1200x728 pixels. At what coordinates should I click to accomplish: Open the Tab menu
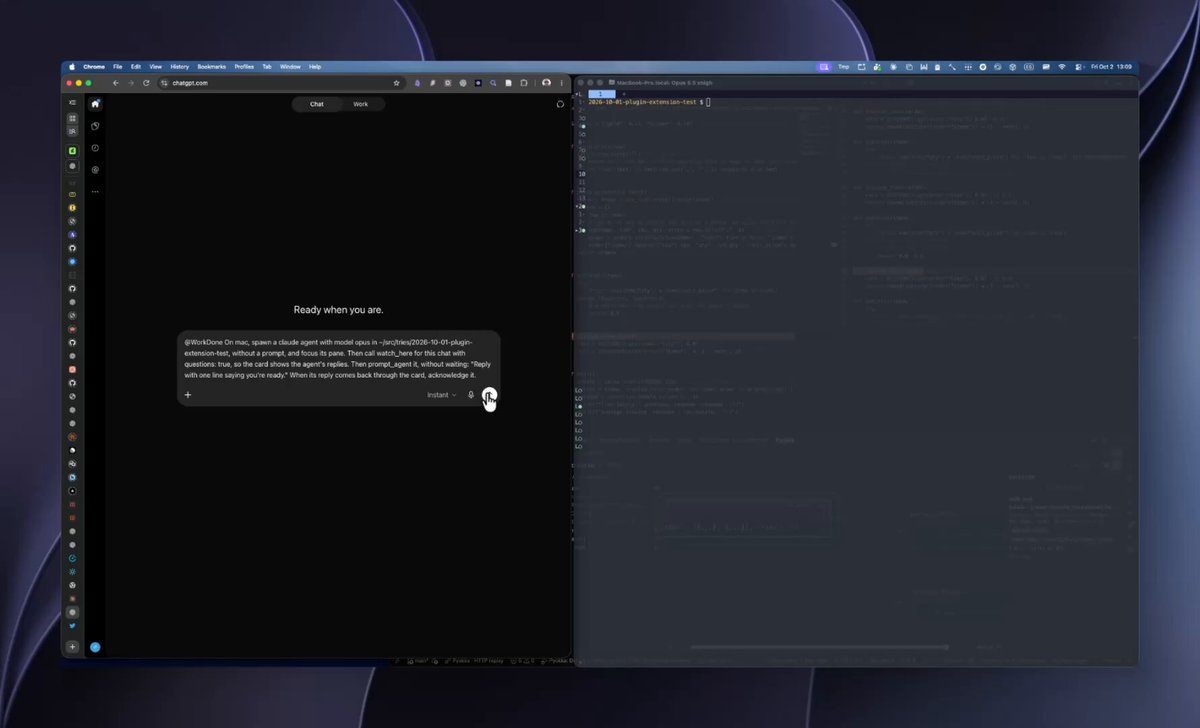click(x=267, y=66)
